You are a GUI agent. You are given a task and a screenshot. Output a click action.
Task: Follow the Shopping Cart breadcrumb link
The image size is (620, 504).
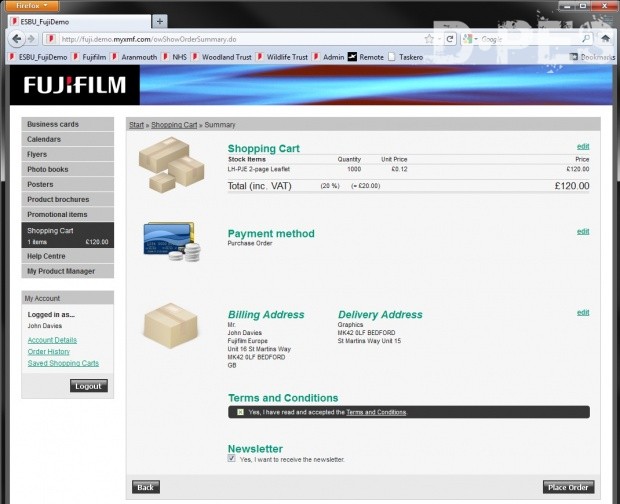coord(174,125)
